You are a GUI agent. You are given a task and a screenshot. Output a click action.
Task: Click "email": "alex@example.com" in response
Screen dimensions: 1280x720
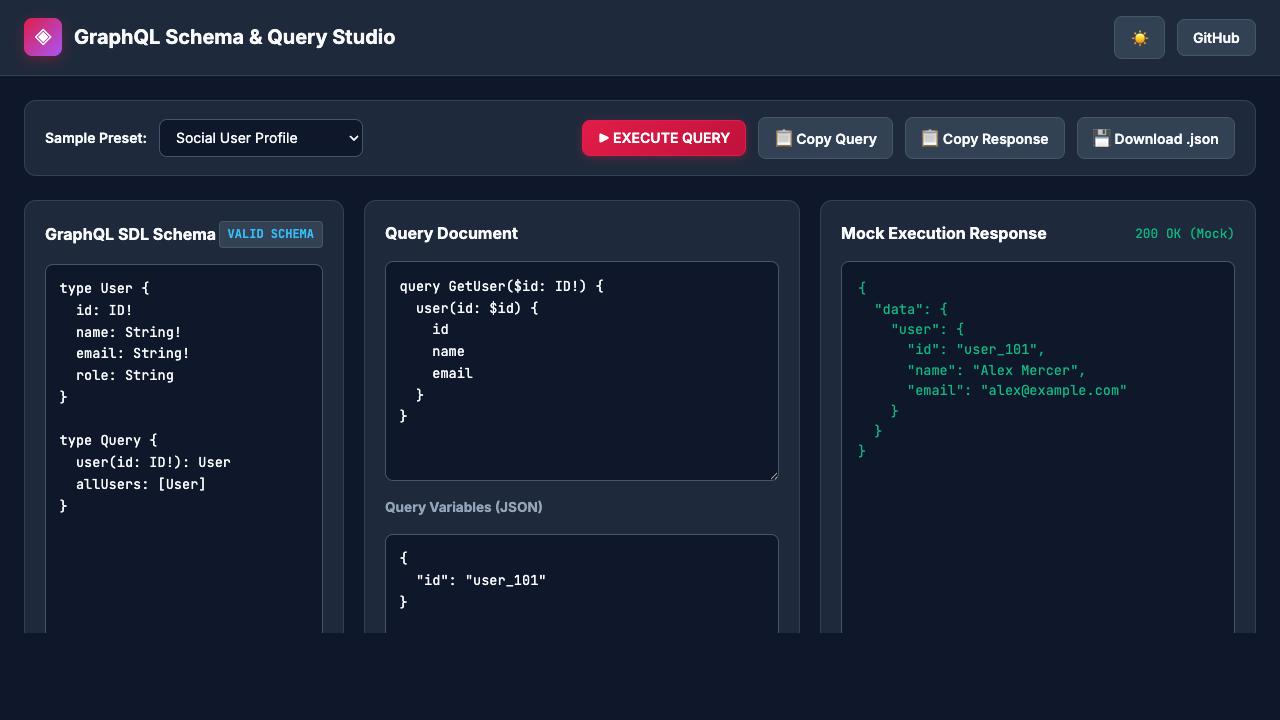pyautogui.click(x=1017, y=390)
